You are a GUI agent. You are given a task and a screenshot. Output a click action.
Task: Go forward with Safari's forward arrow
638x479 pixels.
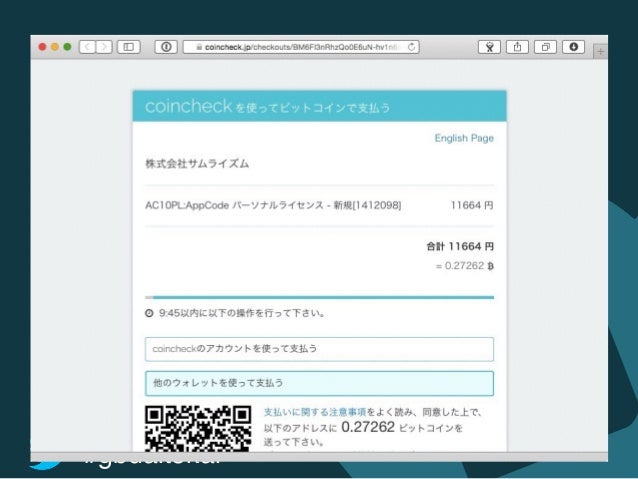click(104, 47)
